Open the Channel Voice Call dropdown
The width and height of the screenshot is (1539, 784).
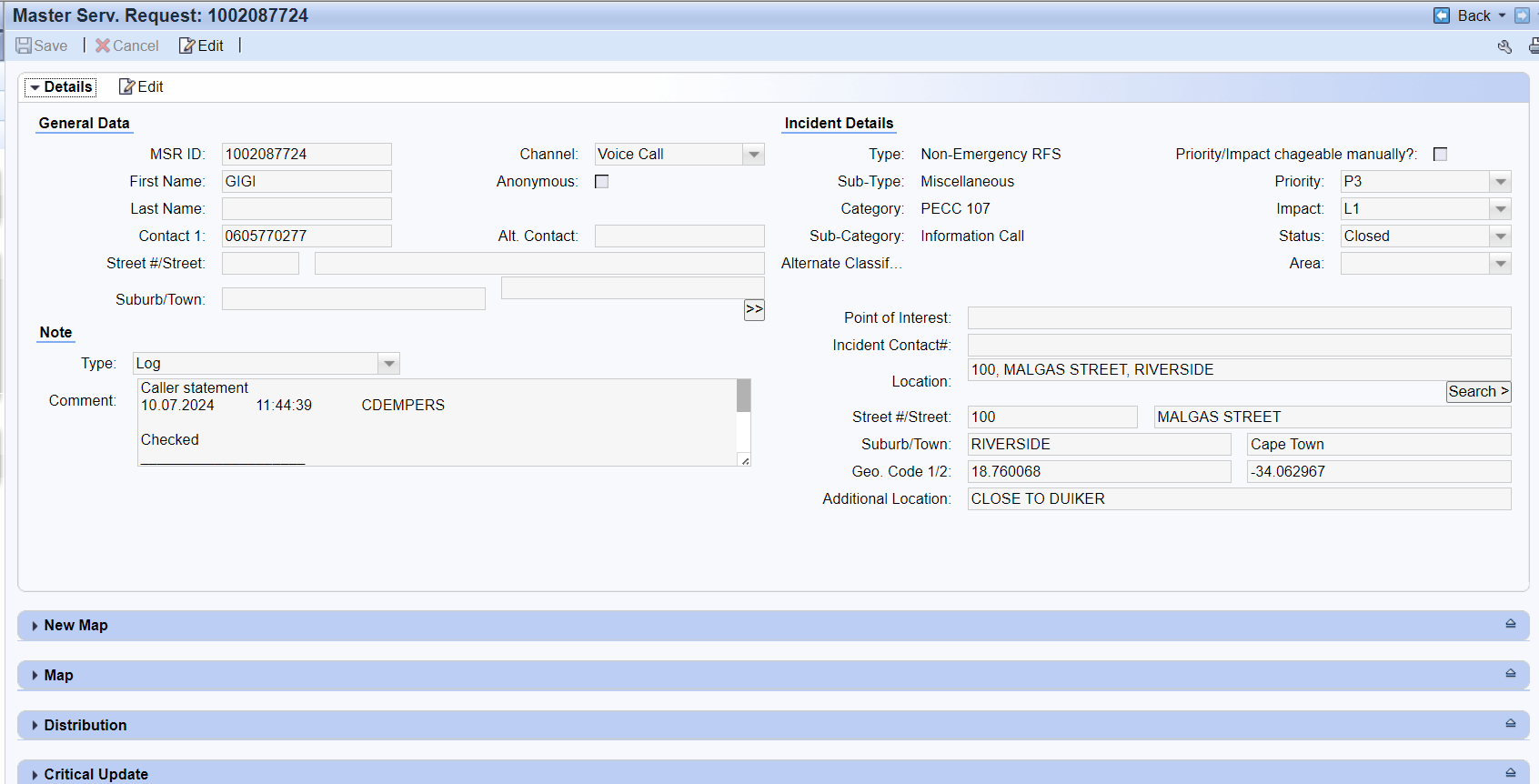[753, 155]
